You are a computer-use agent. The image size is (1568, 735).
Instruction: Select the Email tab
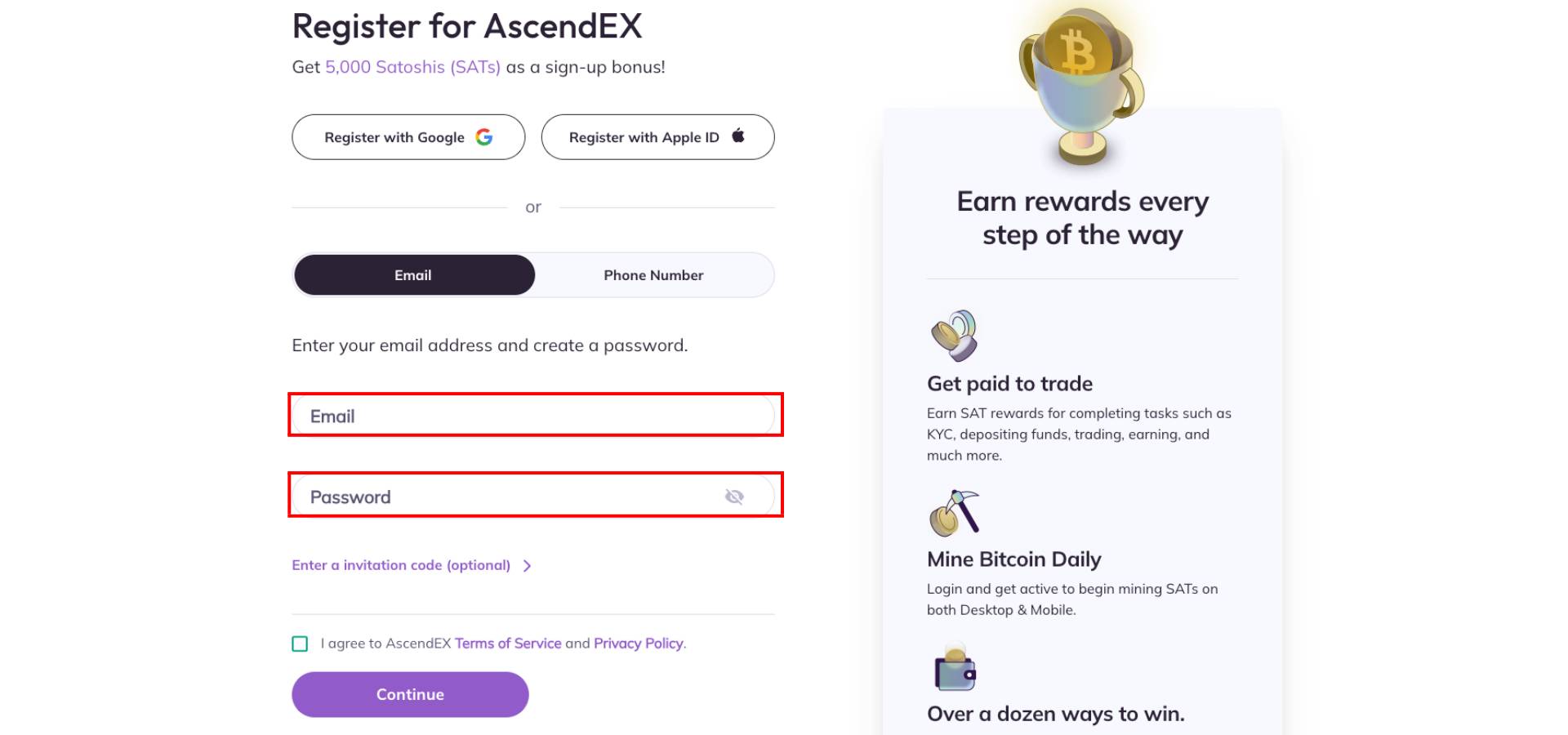[x=414, y=275]
